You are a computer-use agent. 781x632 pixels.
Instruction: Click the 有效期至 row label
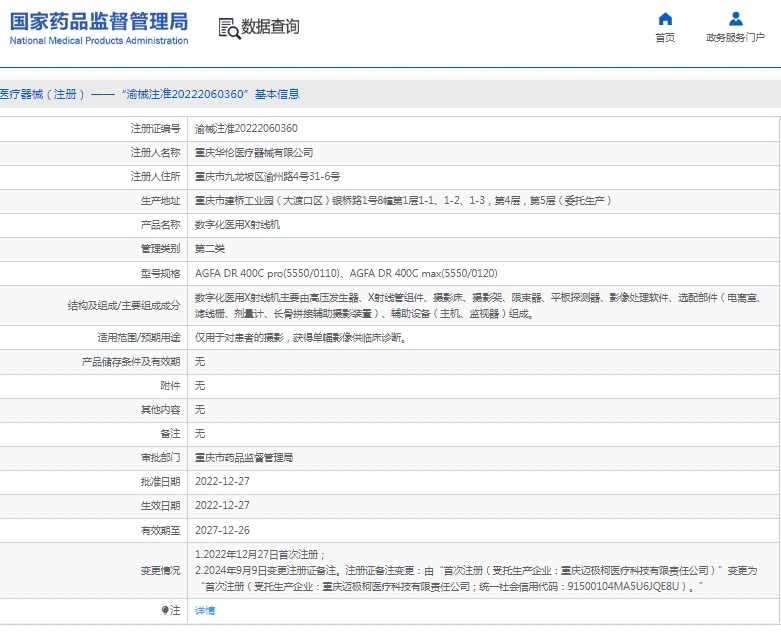pyautogui.click(x=160, y=530)
